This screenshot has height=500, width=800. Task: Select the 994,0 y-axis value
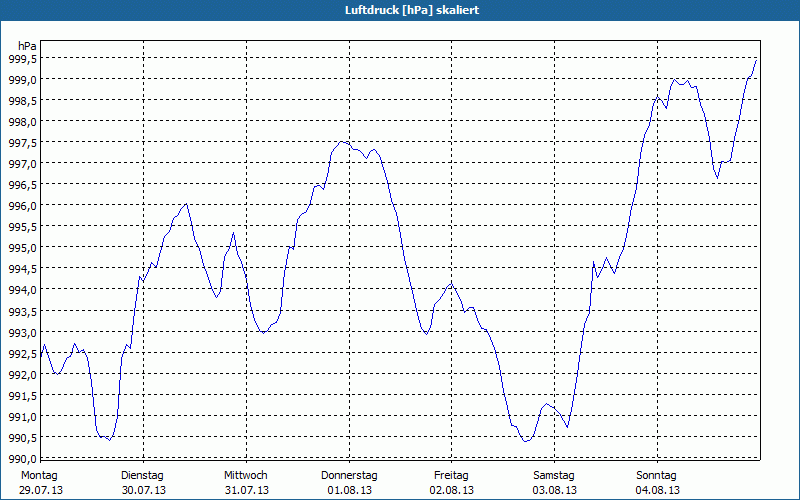pyautogui.click(x=22, y=290)
